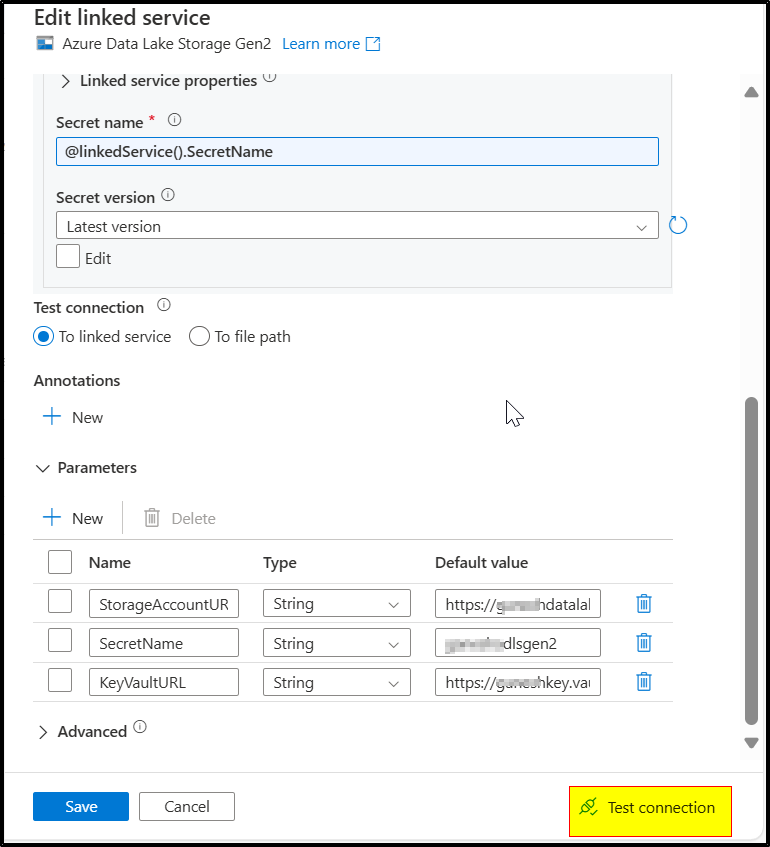Image resolution: width=770 pixels, height=847 pixels.
Task: Click the info icon beside Test connection
Action: pos(163,305)
